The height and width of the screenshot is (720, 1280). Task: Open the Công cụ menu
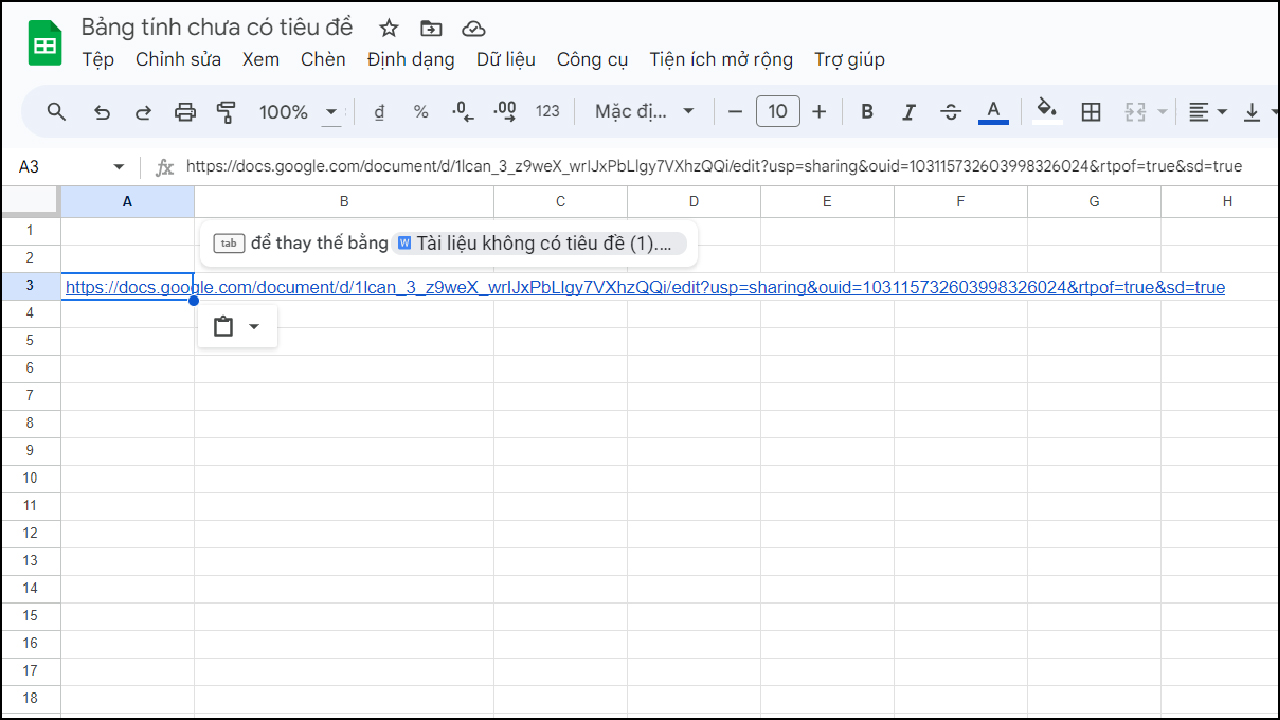592,60
